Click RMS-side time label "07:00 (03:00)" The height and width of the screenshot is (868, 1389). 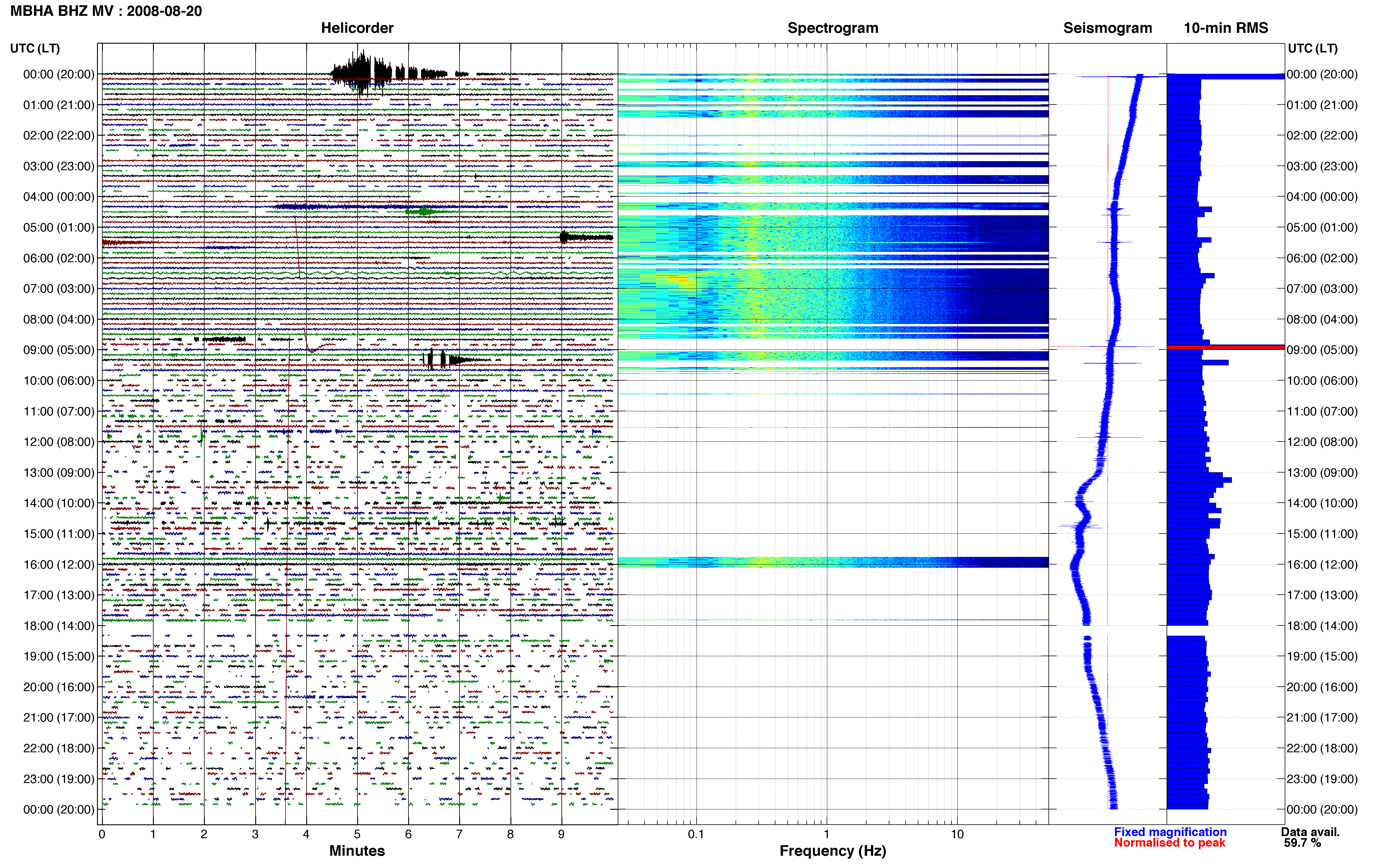1322,289
